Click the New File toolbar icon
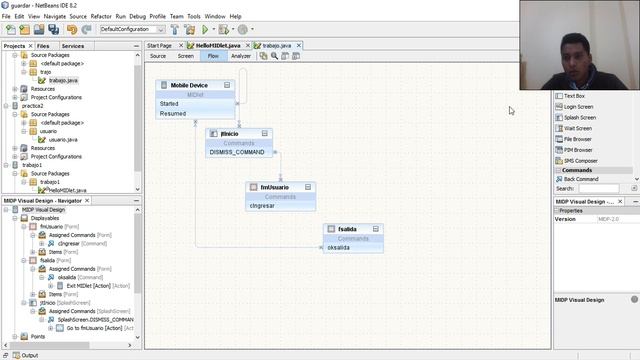Image resolution: width=640 pixels, height=360 pixels. [x=11, y=29]
